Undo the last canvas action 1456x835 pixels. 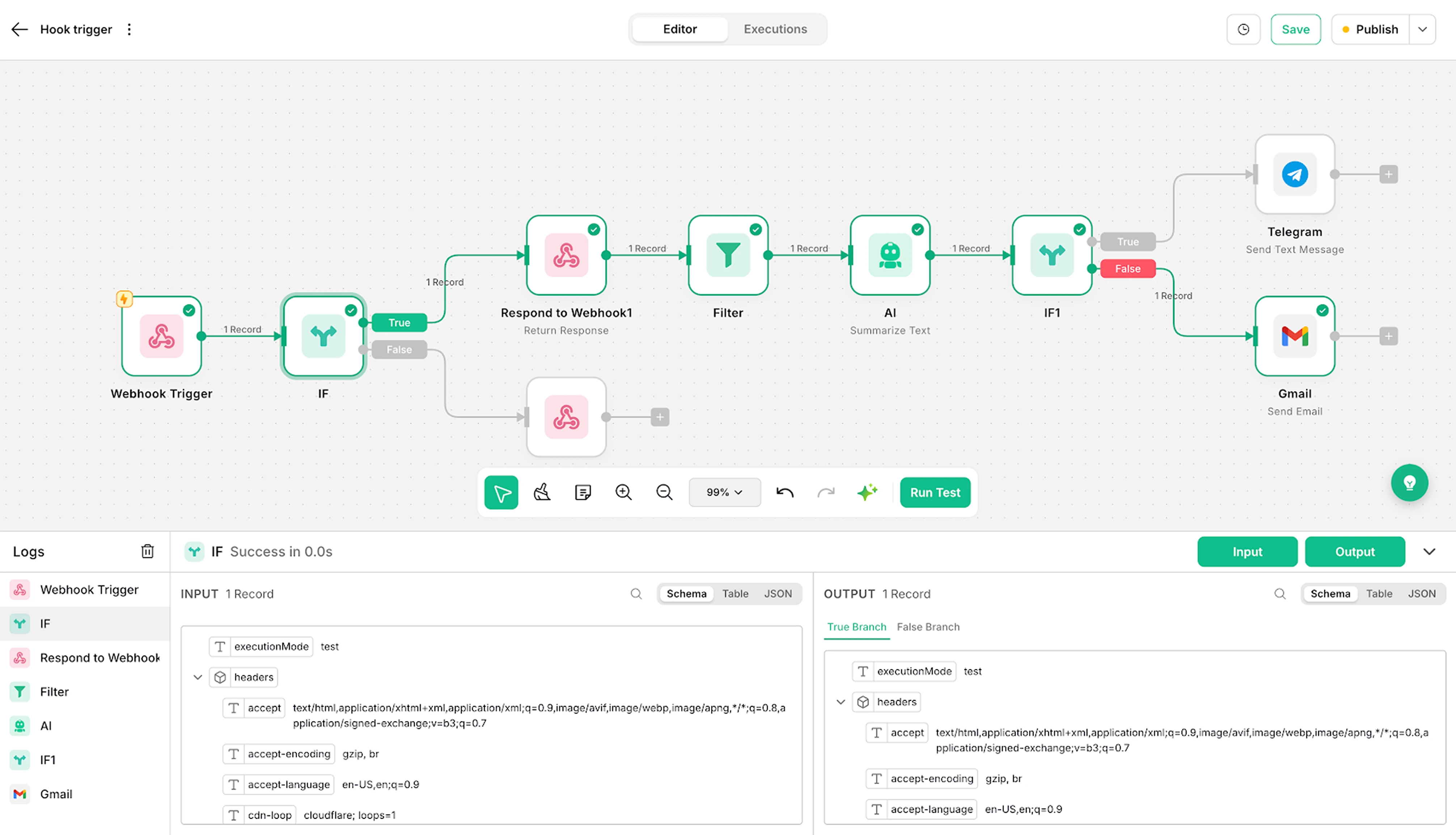click(785, 492)
